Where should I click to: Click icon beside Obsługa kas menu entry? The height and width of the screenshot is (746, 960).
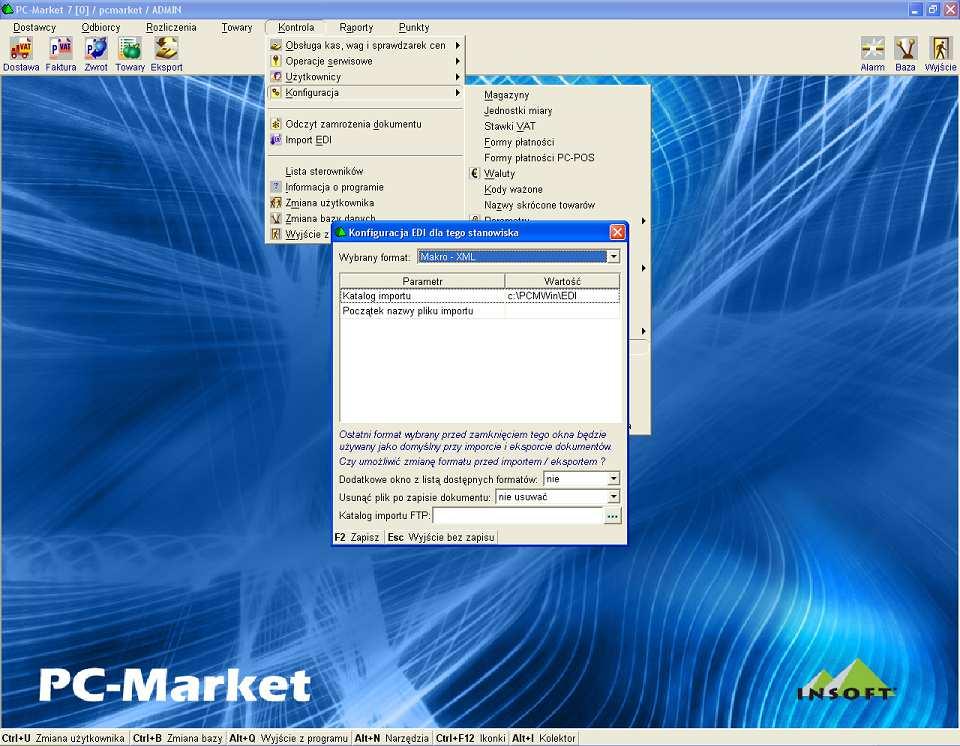pos(276,45)
